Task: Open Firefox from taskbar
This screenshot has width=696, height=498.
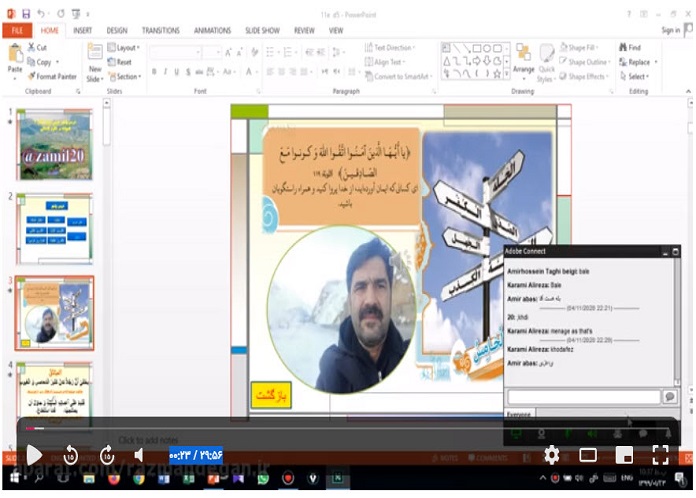Action: 114,478
